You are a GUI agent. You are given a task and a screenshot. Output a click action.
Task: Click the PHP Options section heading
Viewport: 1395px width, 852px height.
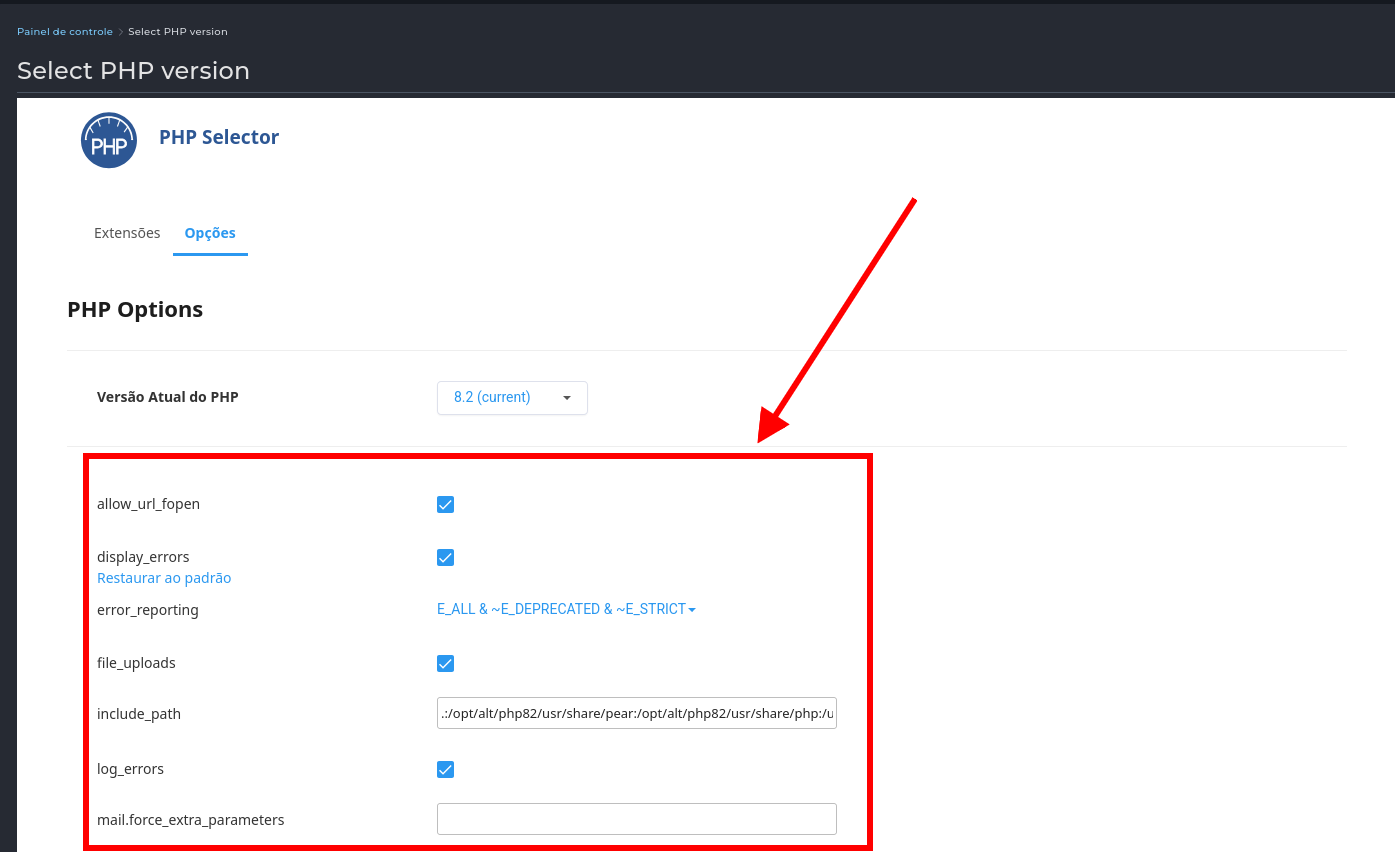click(x=135, y=310)
